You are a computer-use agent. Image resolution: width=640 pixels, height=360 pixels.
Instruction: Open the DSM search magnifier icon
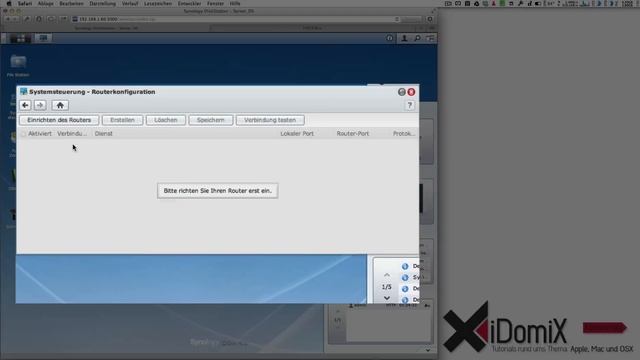click(417, 38)
